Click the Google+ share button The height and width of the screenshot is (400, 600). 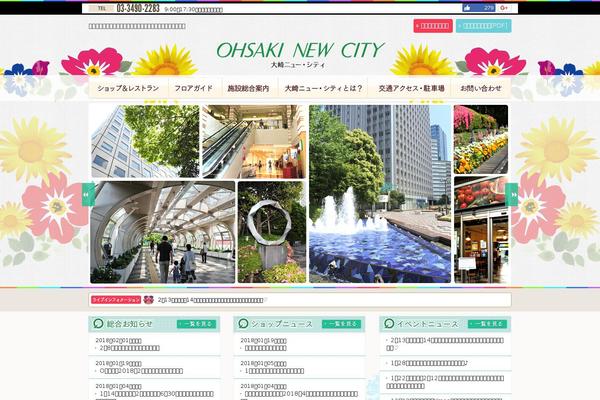click(504, 8)
